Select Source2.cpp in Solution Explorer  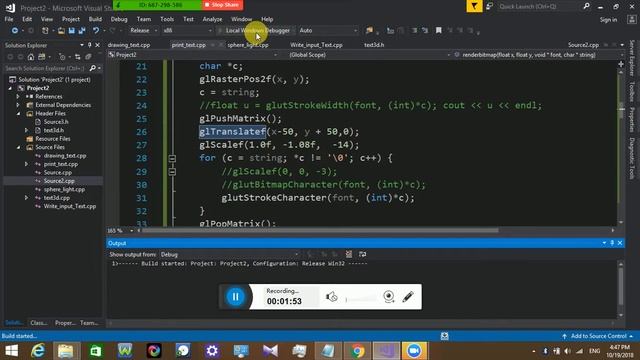(59, 181)
